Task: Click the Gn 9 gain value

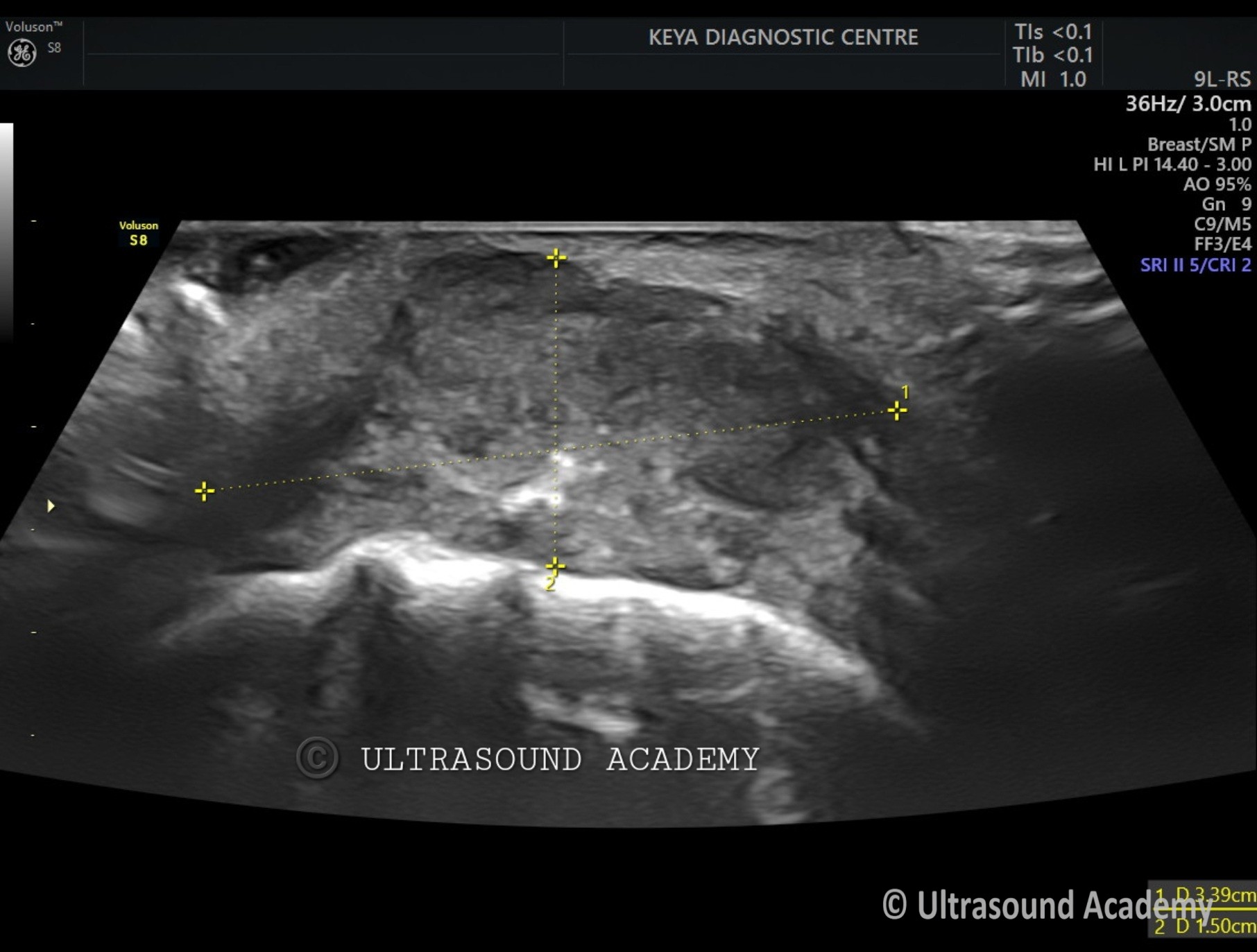Action: 1226,205
